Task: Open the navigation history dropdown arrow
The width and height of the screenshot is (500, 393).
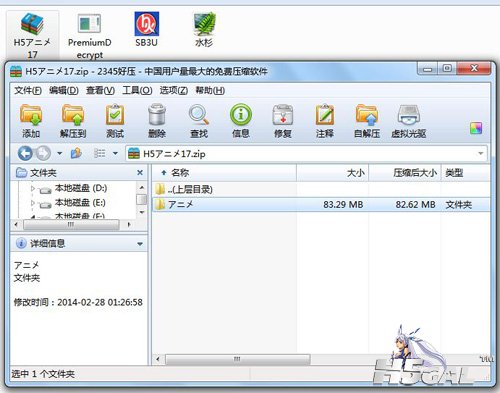Action: [59, 153]
